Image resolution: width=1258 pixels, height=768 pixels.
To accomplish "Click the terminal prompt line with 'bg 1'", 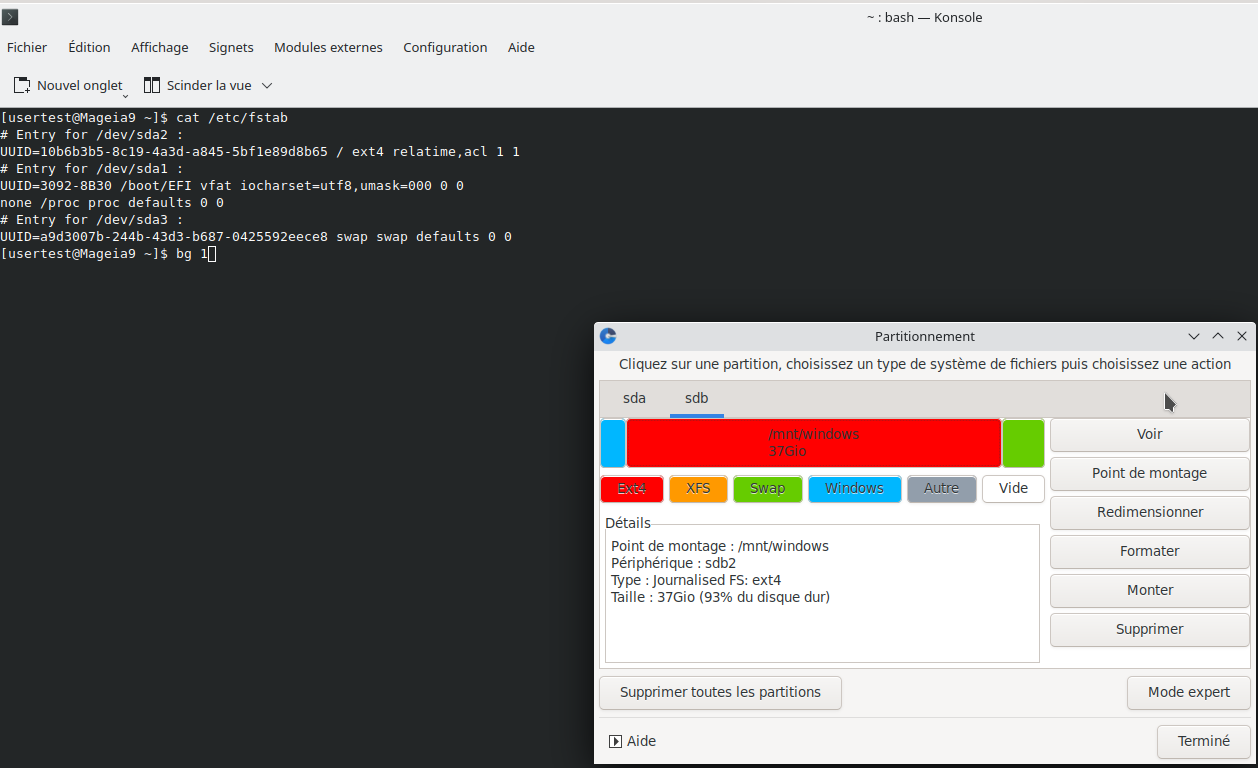I will [108, 254].
